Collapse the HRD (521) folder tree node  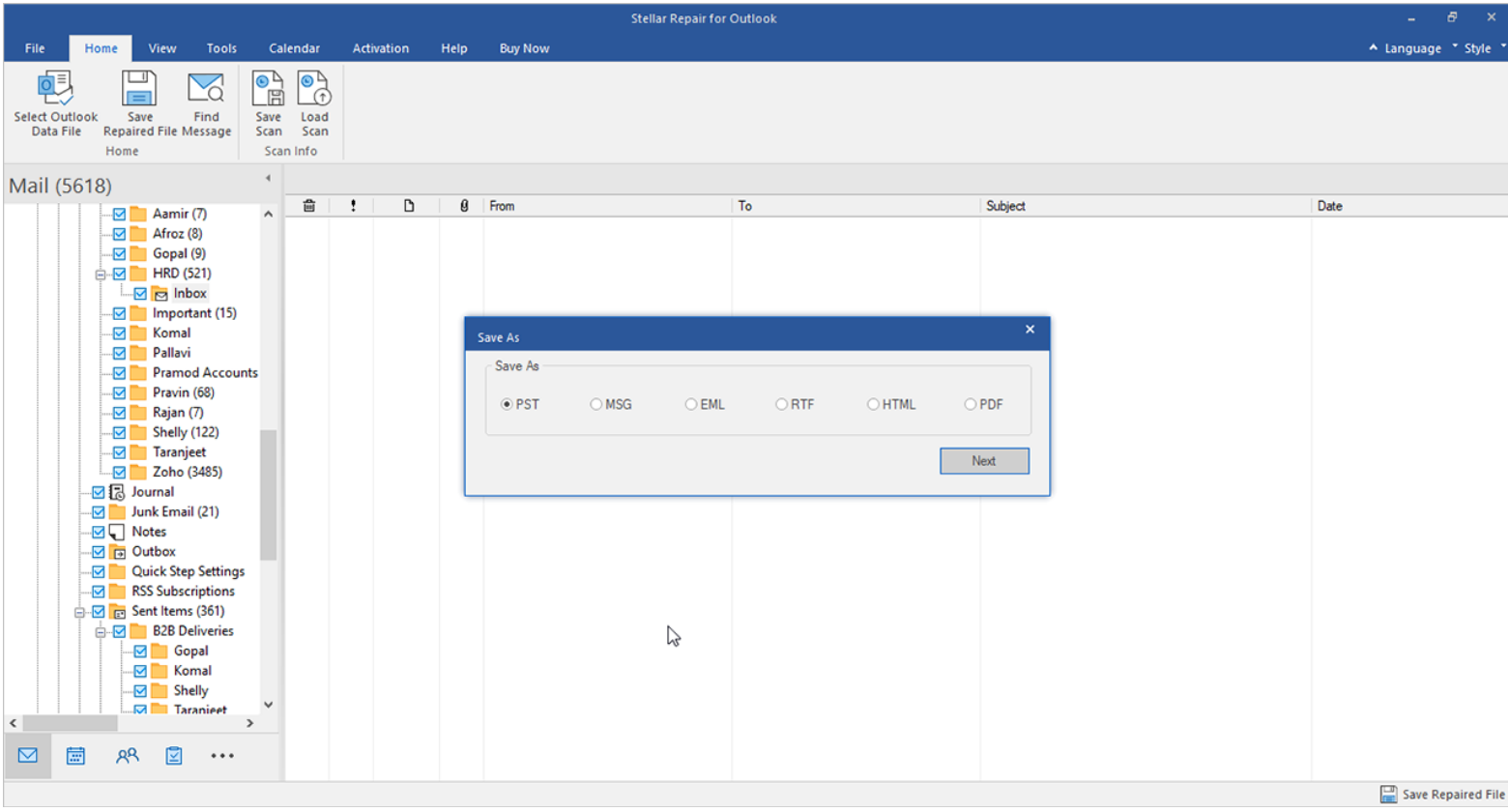point(100,275)
